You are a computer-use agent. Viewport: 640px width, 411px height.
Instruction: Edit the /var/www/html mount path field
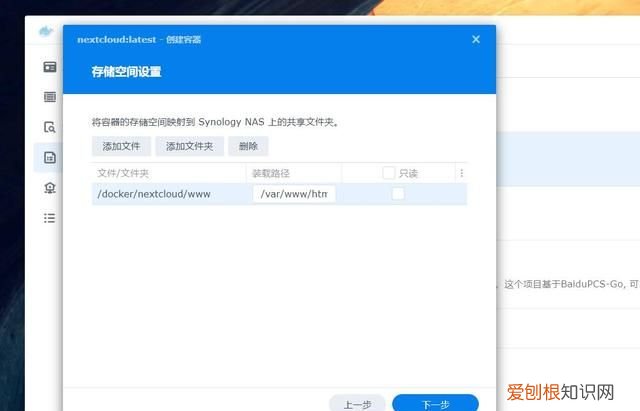tap(294, 194)
